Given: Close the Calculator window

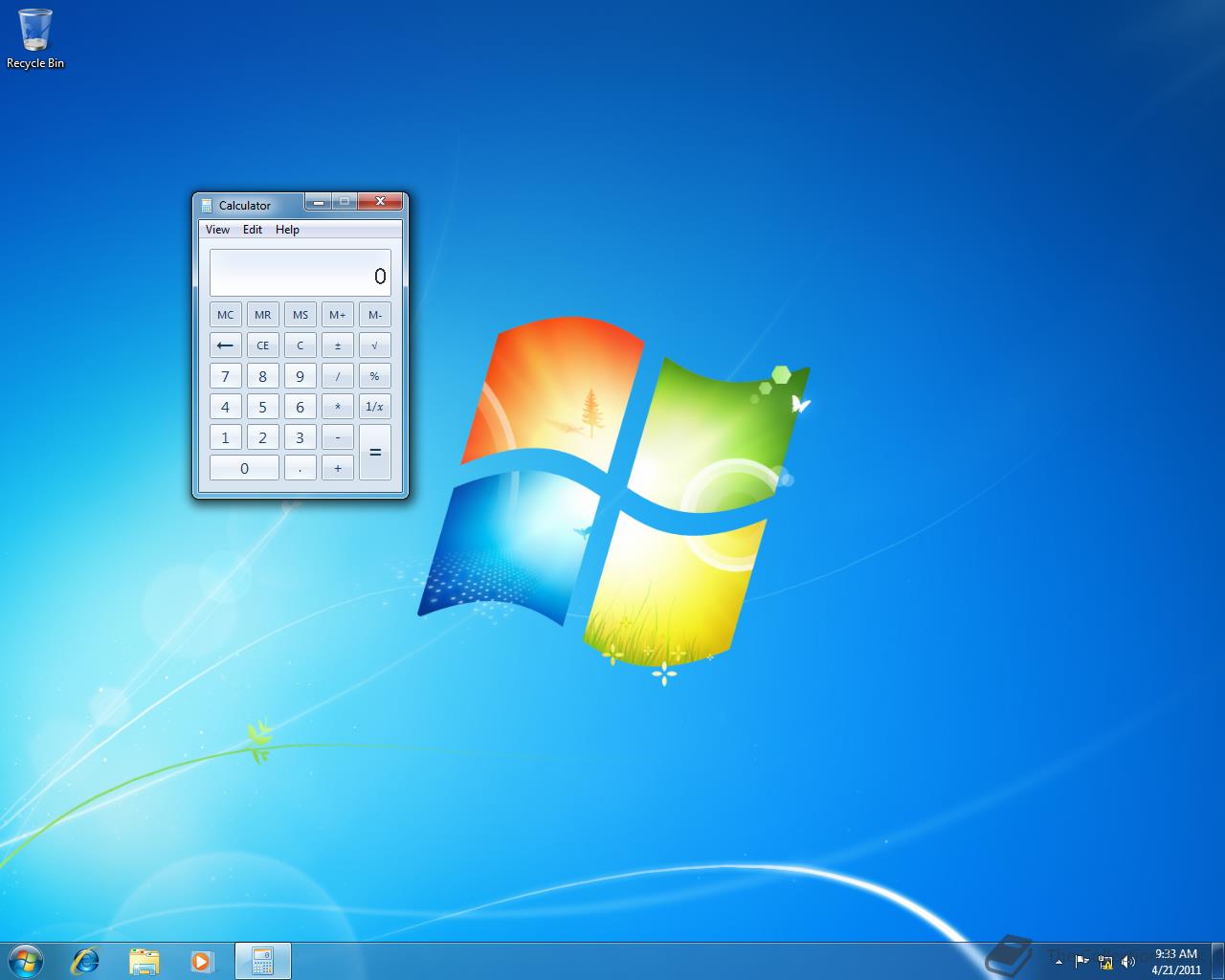Looking at the screenshot, I should point(380,201).
